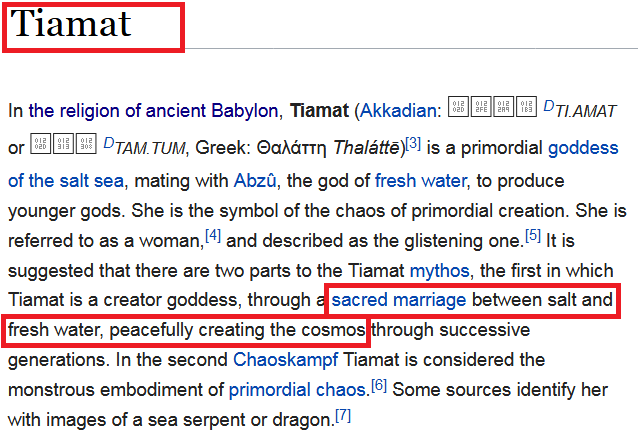Click the Tiamat page heading
638x438 pixels.
(70, 24)
